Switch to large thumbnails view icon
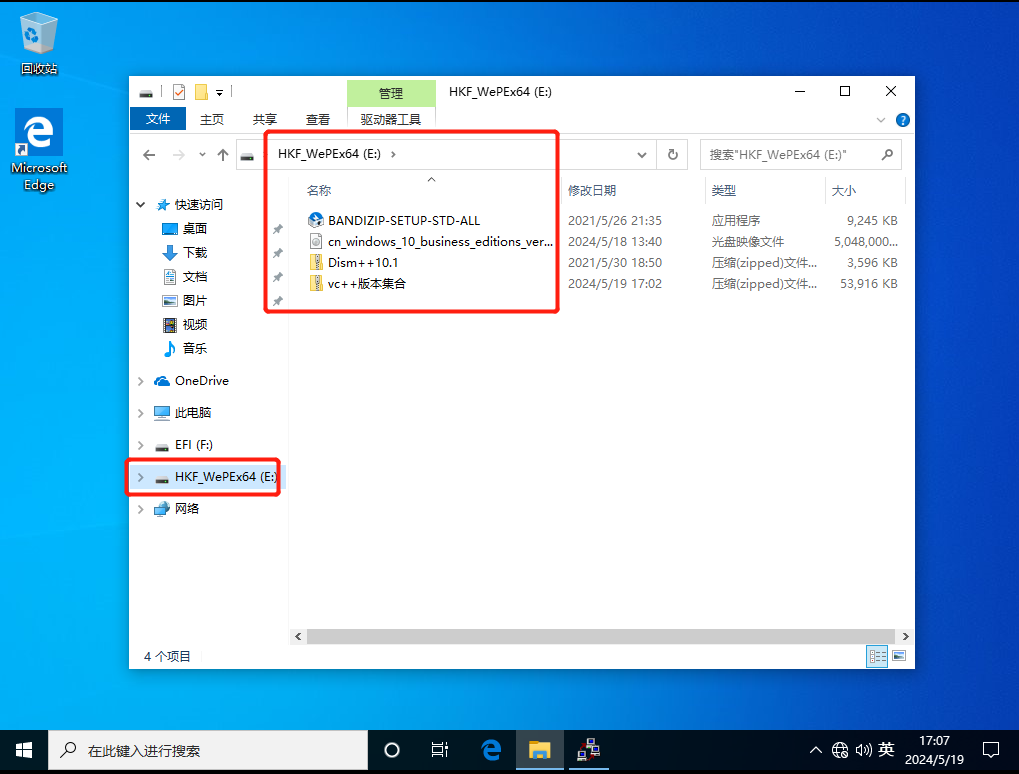The image size is (1019, 774). pos(899,656)
